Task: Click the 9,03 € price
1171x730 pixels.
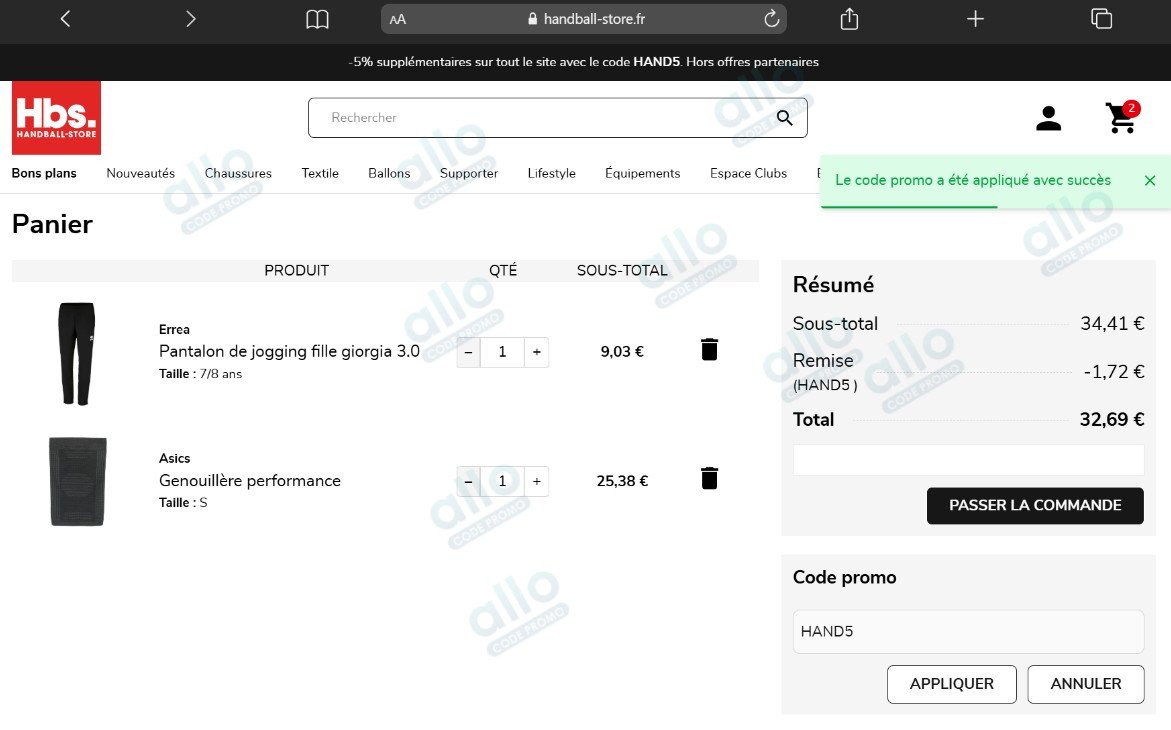Action: pyautogui.click(x=621, y=351)
